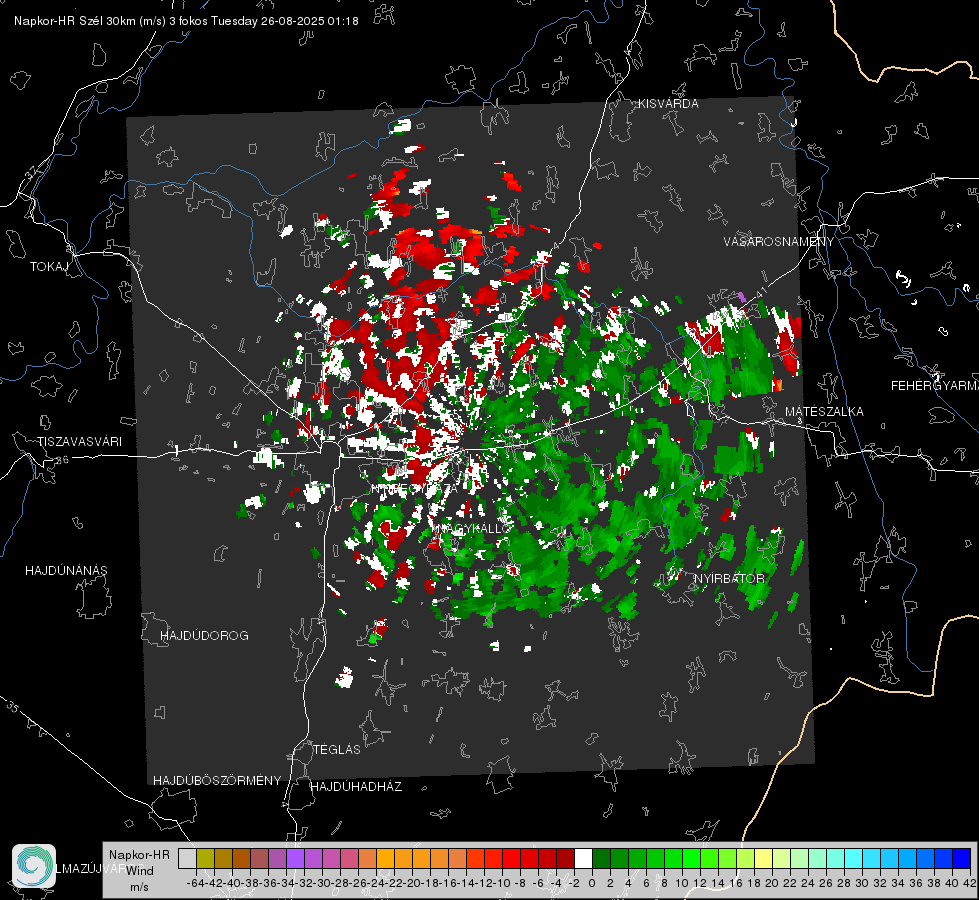
Task: Pick the dark green swatch between 0 and 2
Action: point(601,858)
